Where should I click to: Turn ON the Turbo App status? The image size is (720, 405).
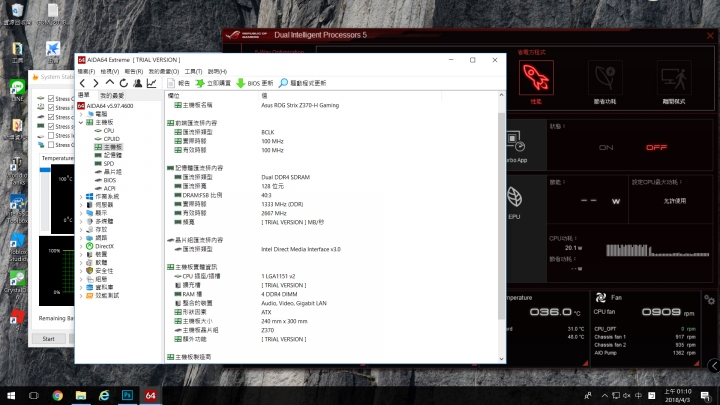[606, 147]
